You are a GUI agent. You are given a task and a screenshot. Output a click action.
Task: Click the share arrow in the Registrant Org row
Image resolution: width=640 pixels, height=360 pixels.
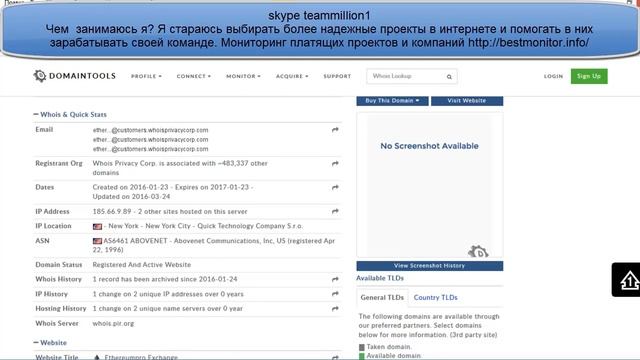pos(335,164)
